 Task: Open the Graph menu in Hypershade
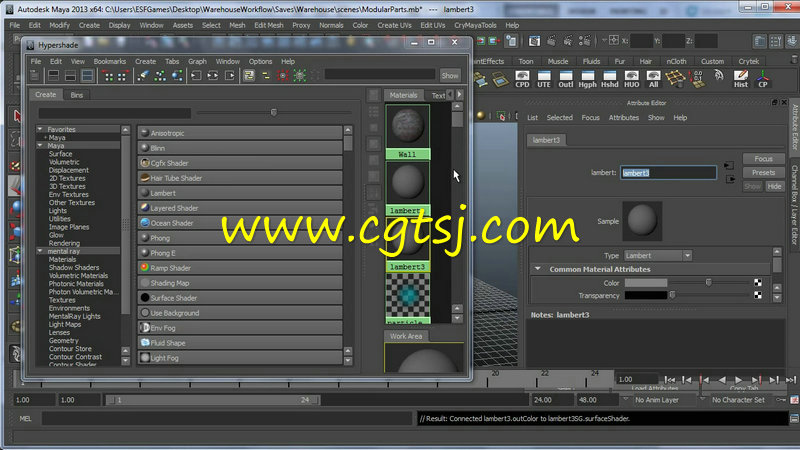[197, 61]
